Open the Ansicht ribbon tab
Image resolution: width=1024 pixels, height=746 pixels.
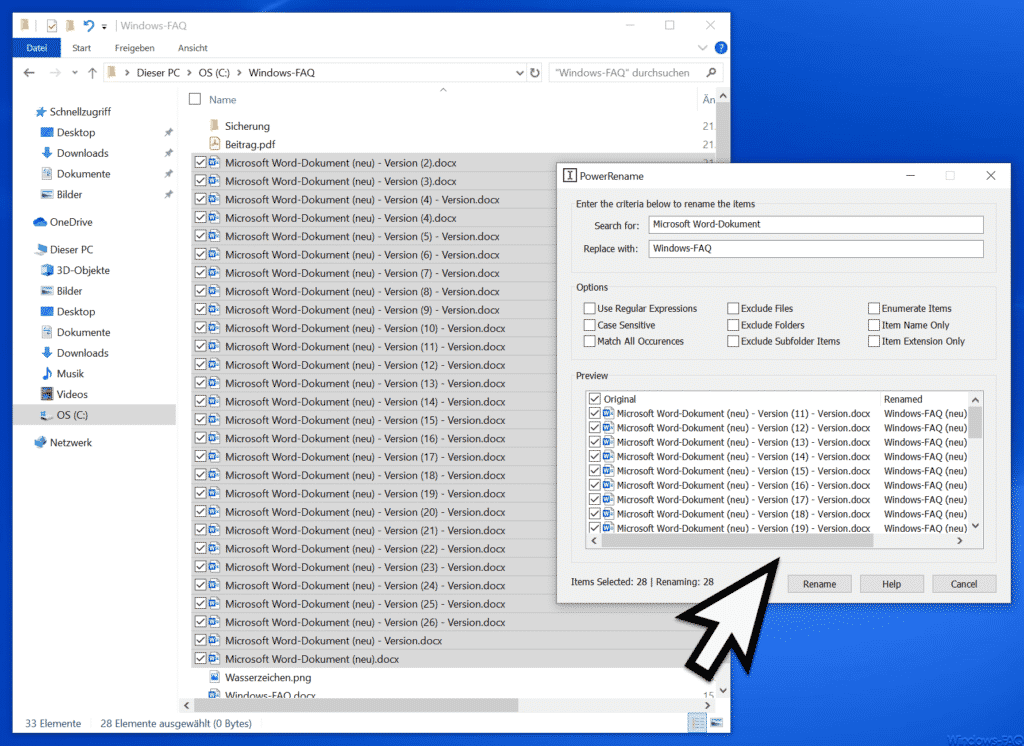193,48
